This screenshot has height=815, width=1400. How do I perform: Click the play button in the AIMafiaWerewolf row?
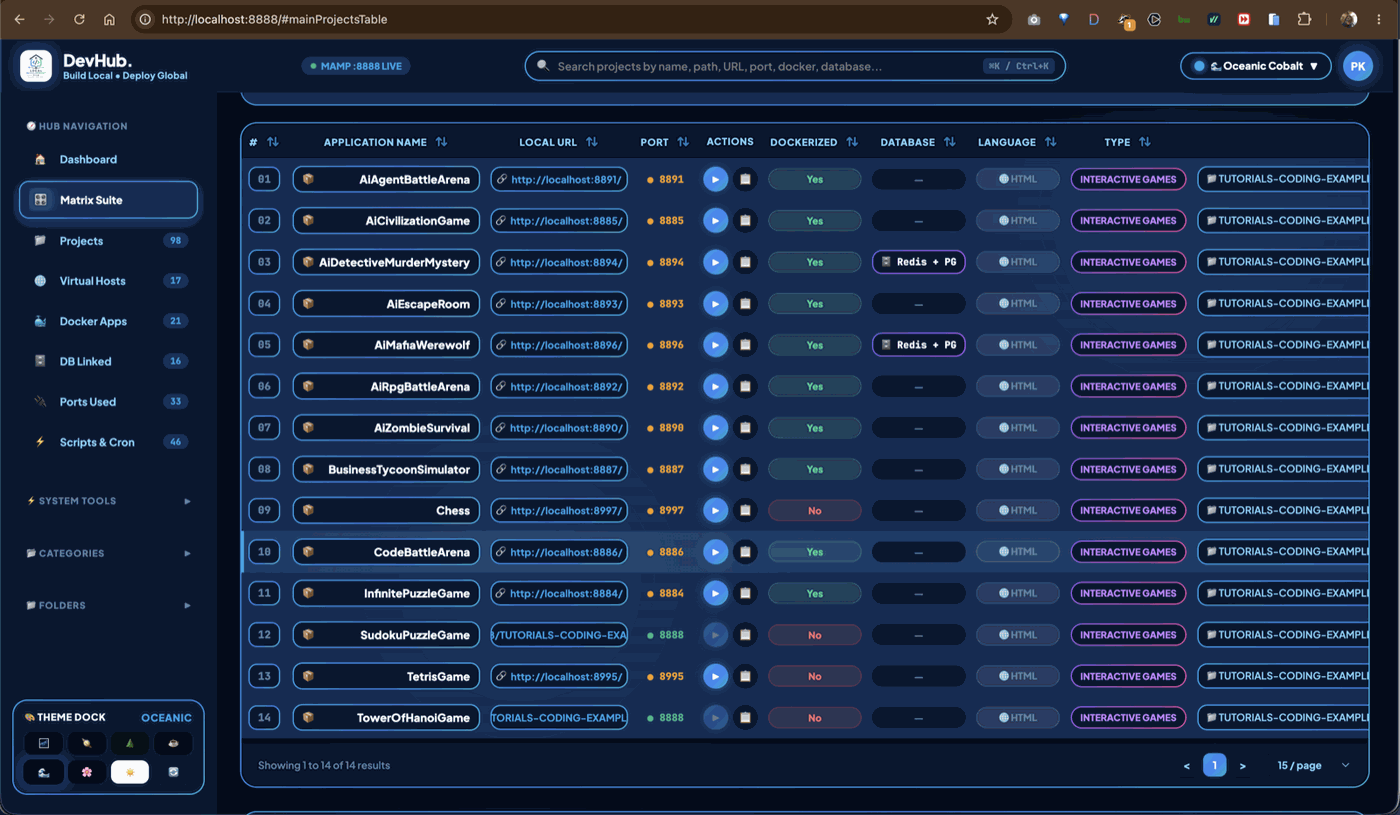click(715, 345)
